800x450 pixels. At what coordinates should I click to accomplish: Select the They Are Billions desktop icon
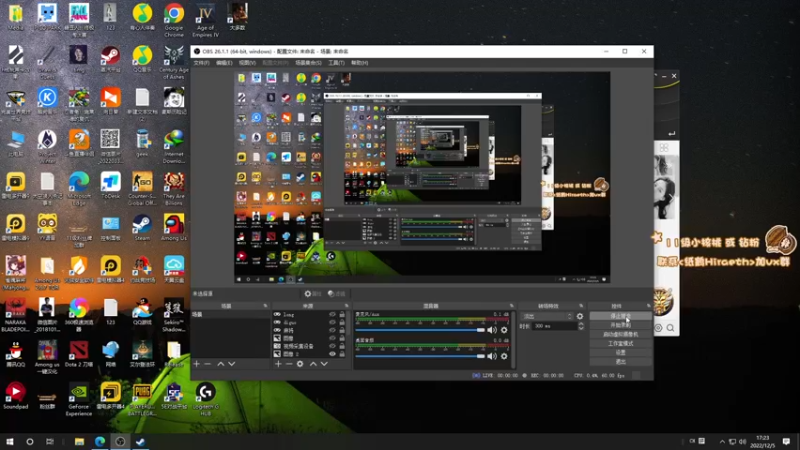pos(173,188)
